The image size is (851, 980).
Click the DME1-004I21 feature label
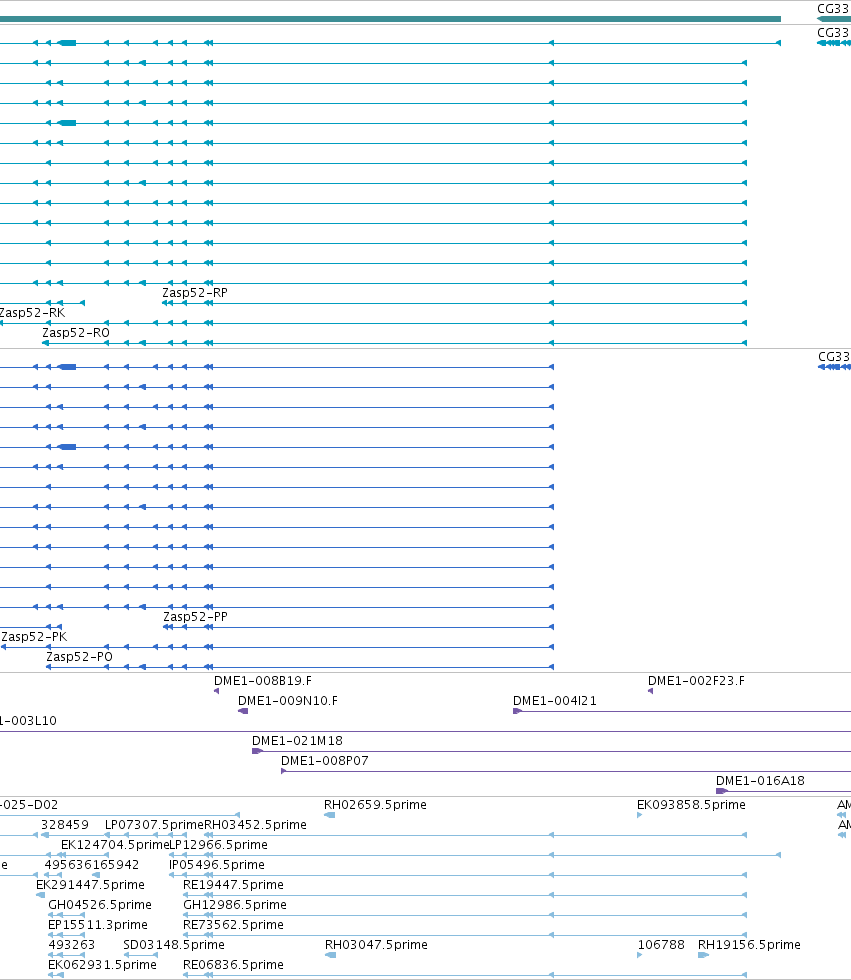tap(555, 701)
